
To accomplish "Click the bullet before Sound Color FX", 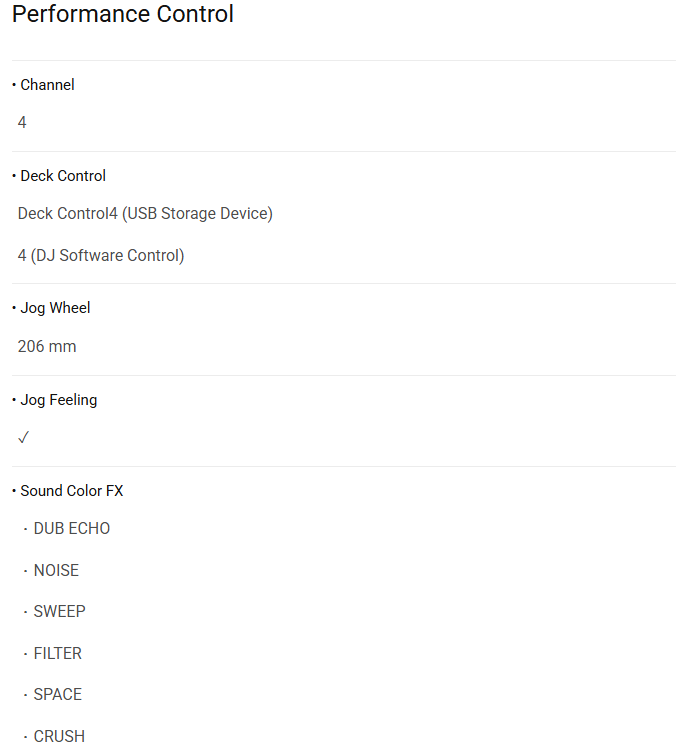I will 14,491.
